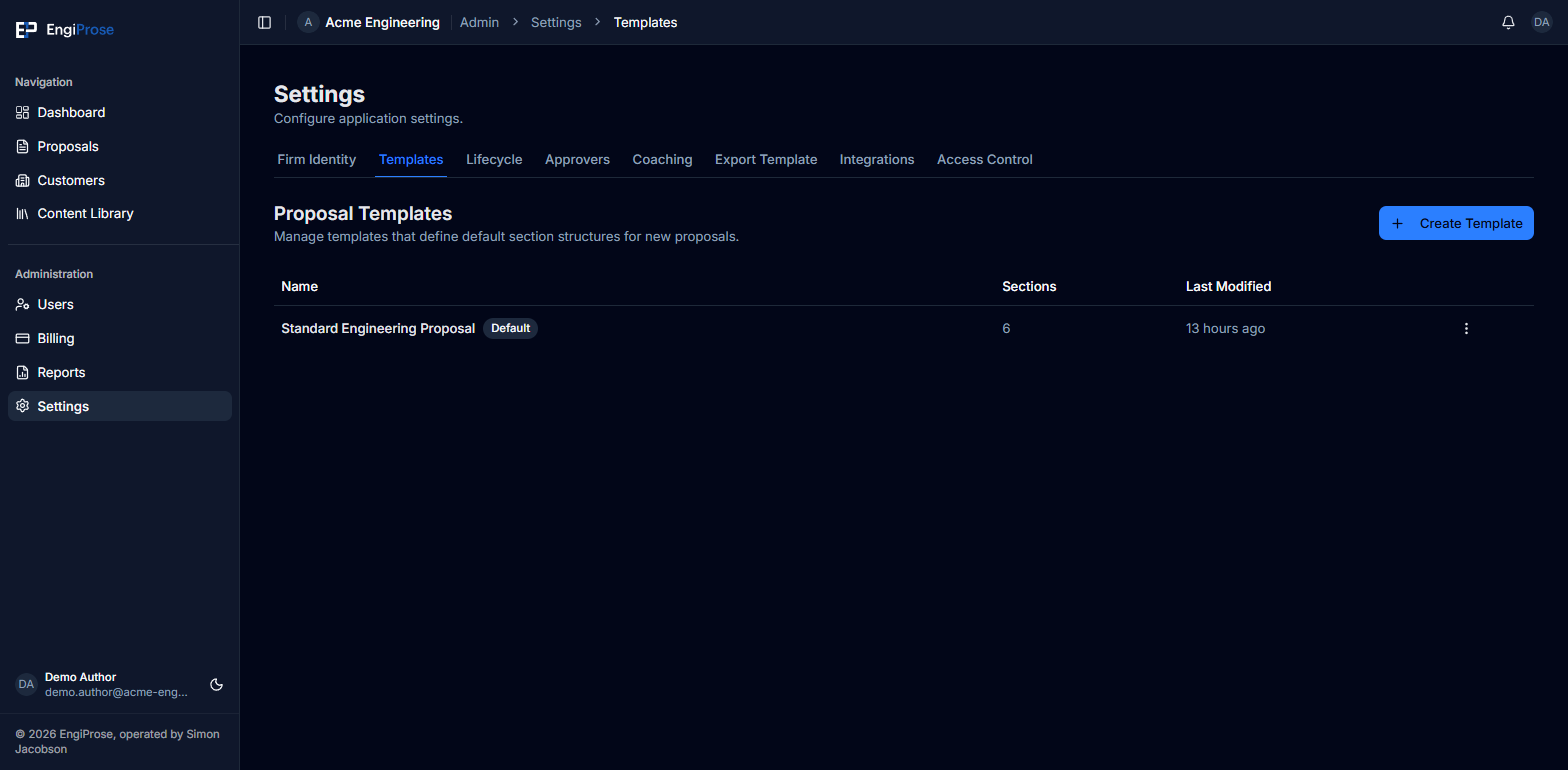Image resolution: width=1568 pixels, height=770 pixels.
Task: Click the Admin breadcrumb link
Action: tap(479, 22)
